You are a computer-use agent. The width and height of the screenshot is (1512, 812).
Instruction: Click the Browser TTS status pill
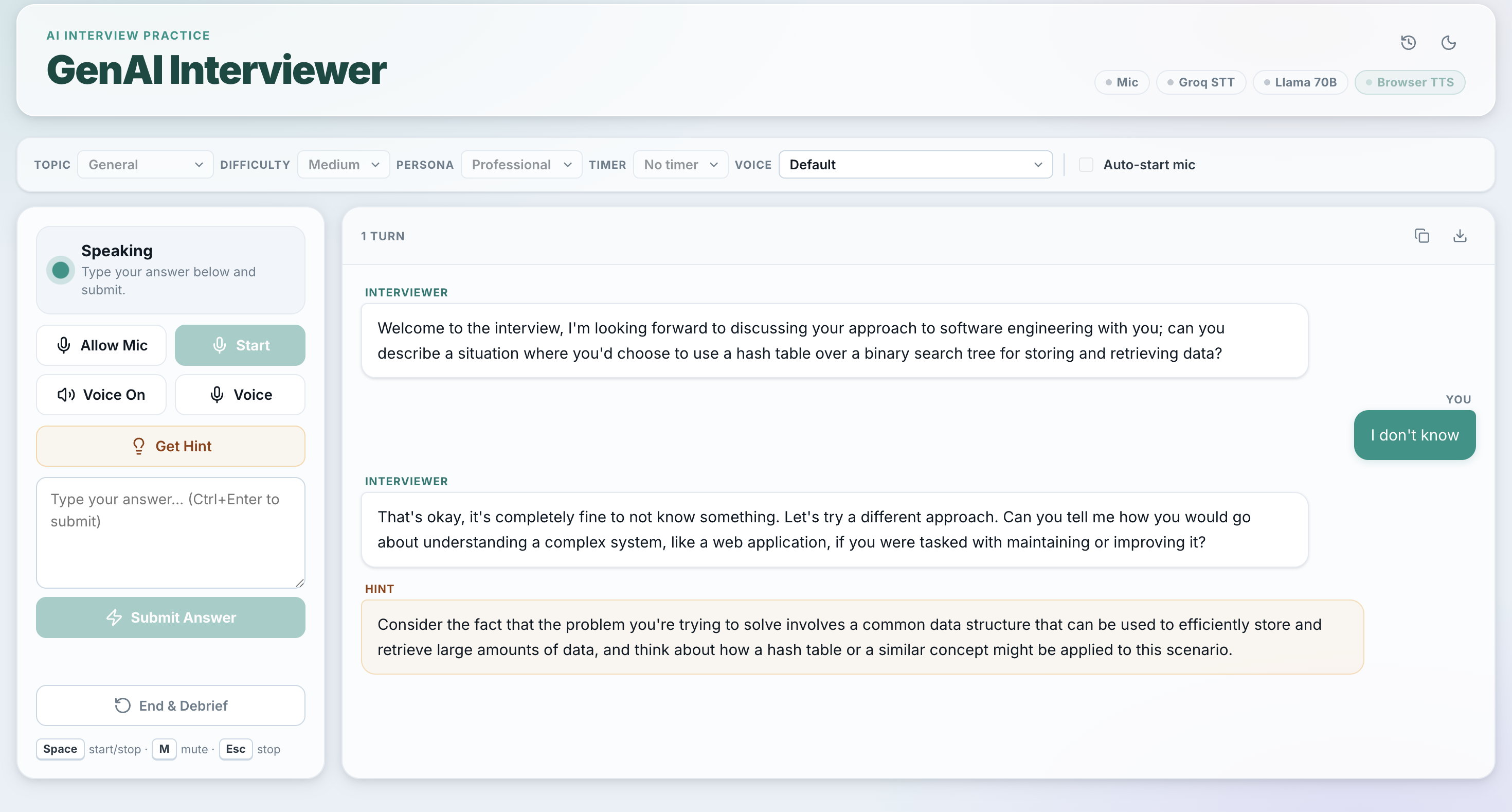pyautogui.click(x=1410, y=82)
